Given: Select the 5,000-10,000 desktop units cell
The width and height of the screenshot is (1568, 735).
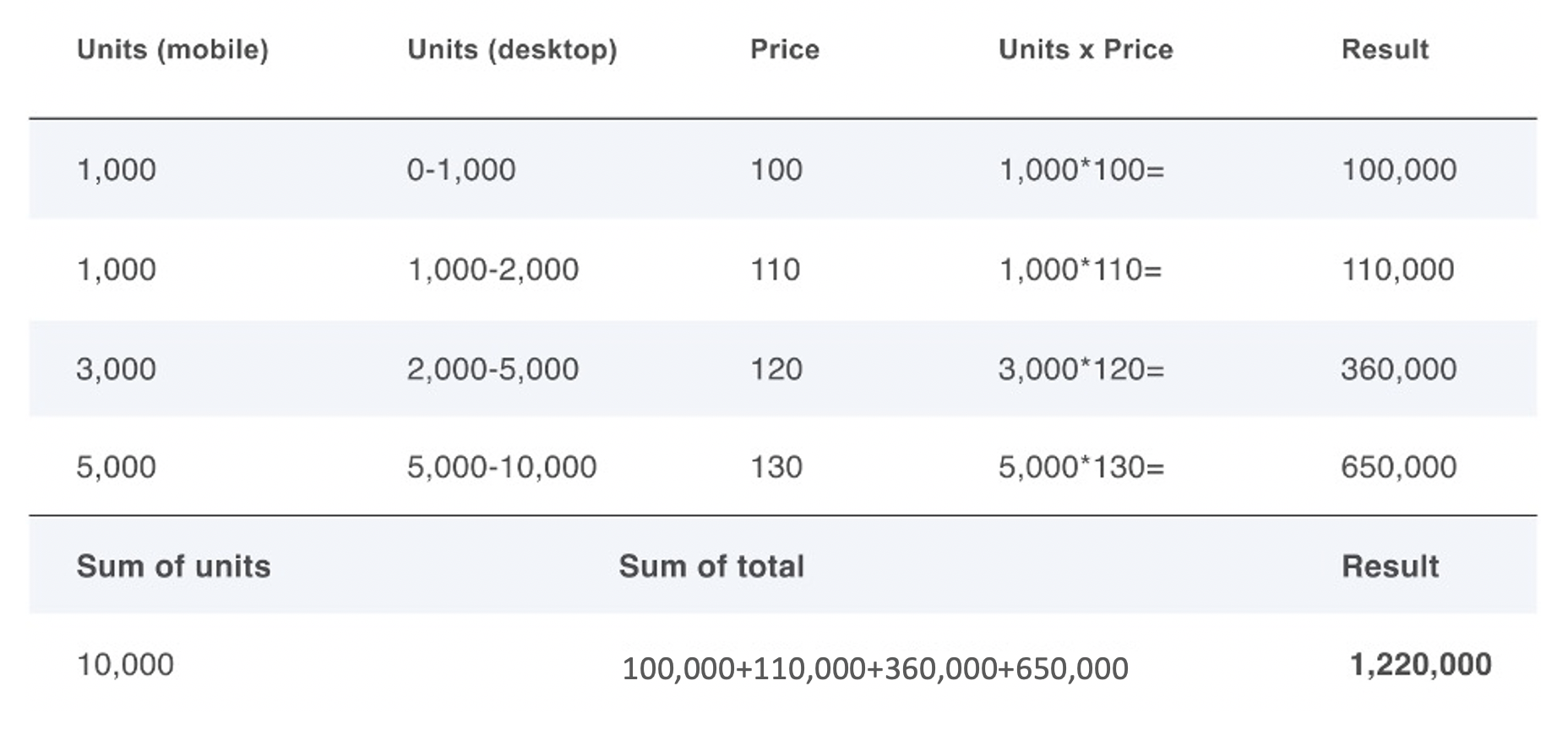Looking at the screenshot, I should [x=501, y=467].
